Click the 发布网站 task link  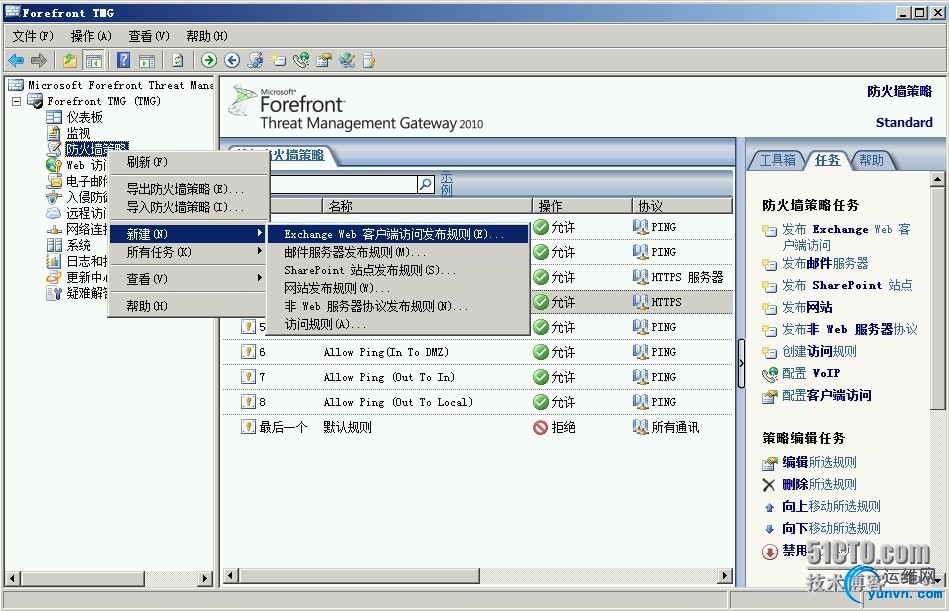(x=807, y=307)
